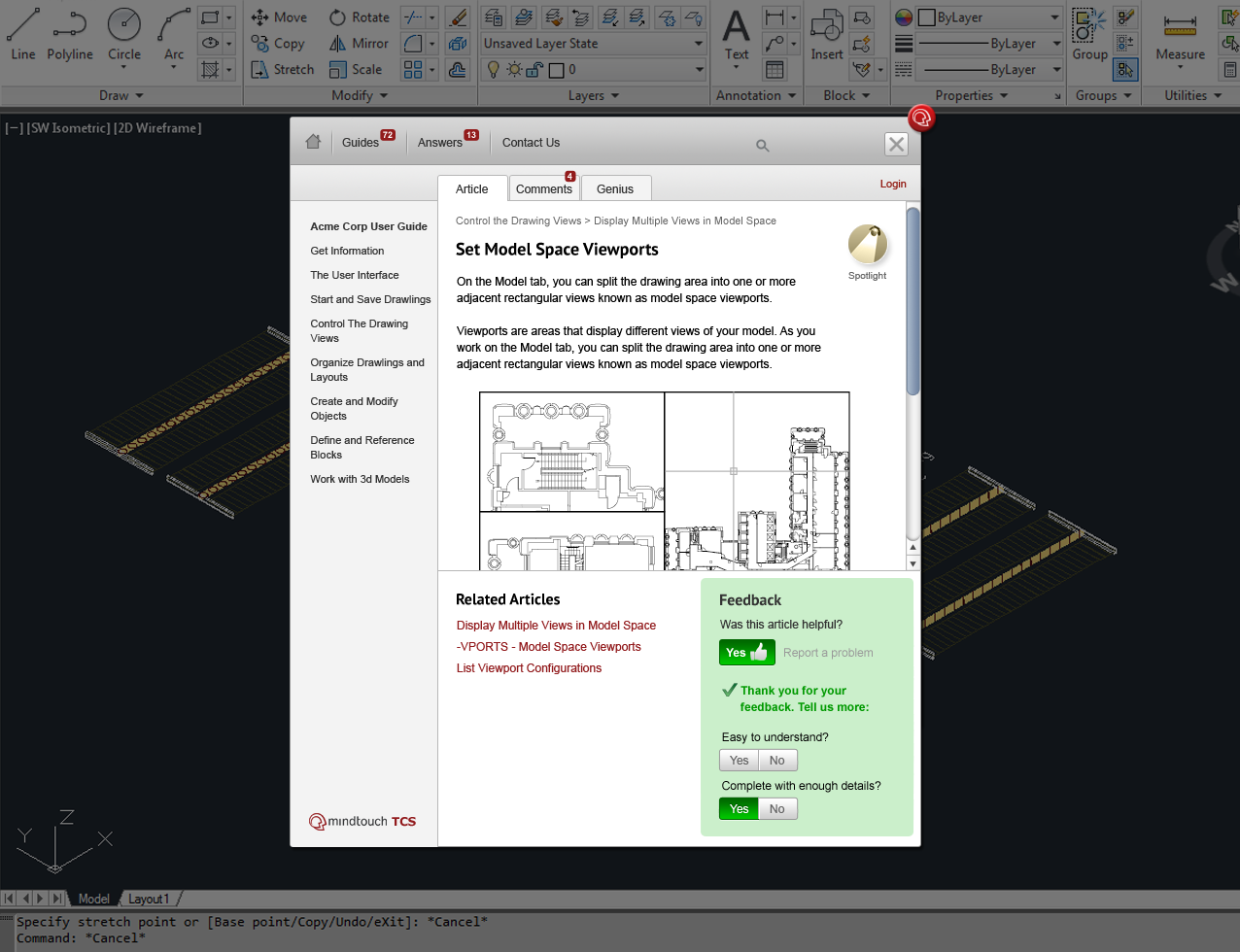Click the search magnifier in help window
Image resolution: width=1240 pixels, height=952 pixels.
tap(763, 146)
